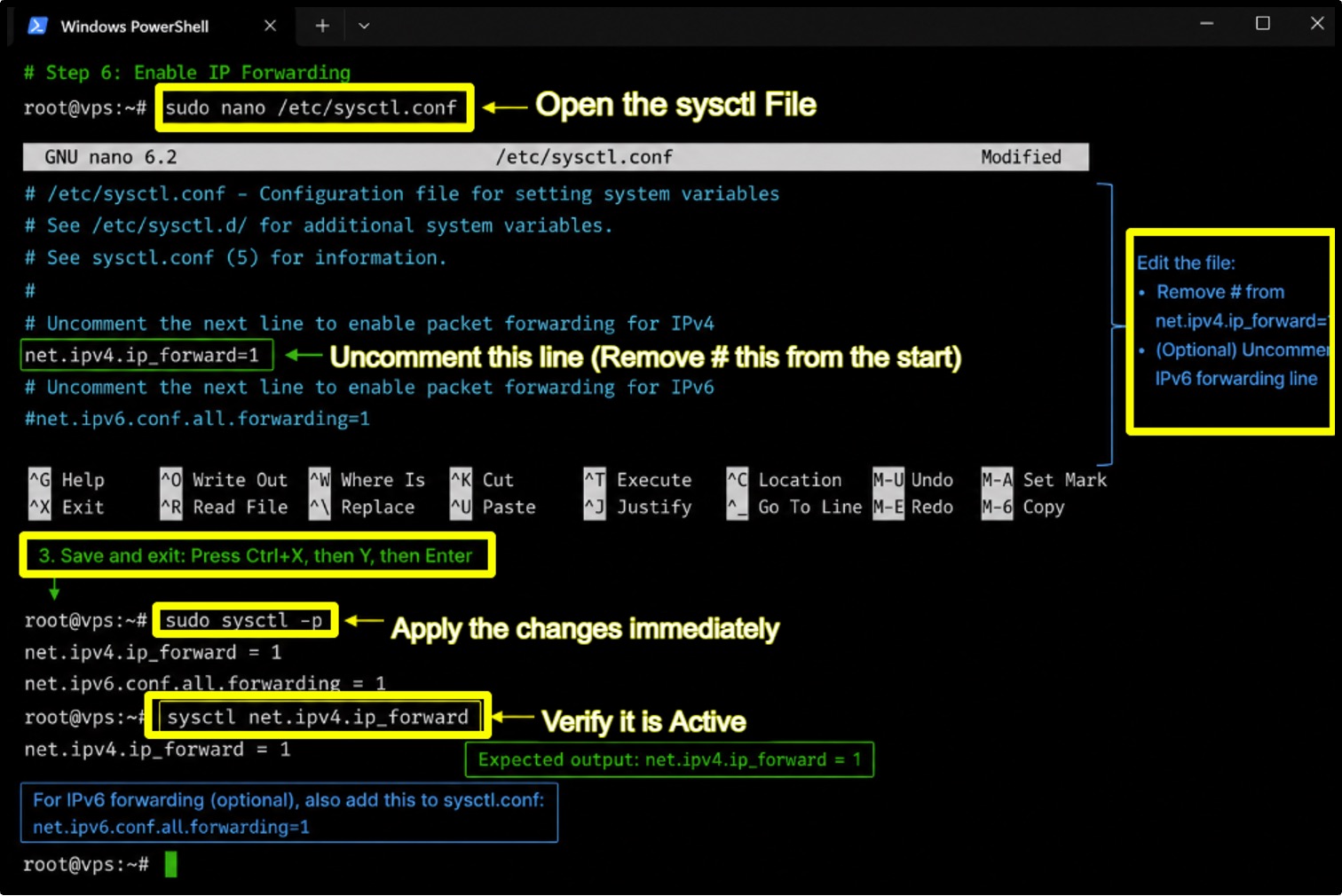Click the M-A Set Mark shortcut
Screen dimensions: 1342x896
[1045, 480]
